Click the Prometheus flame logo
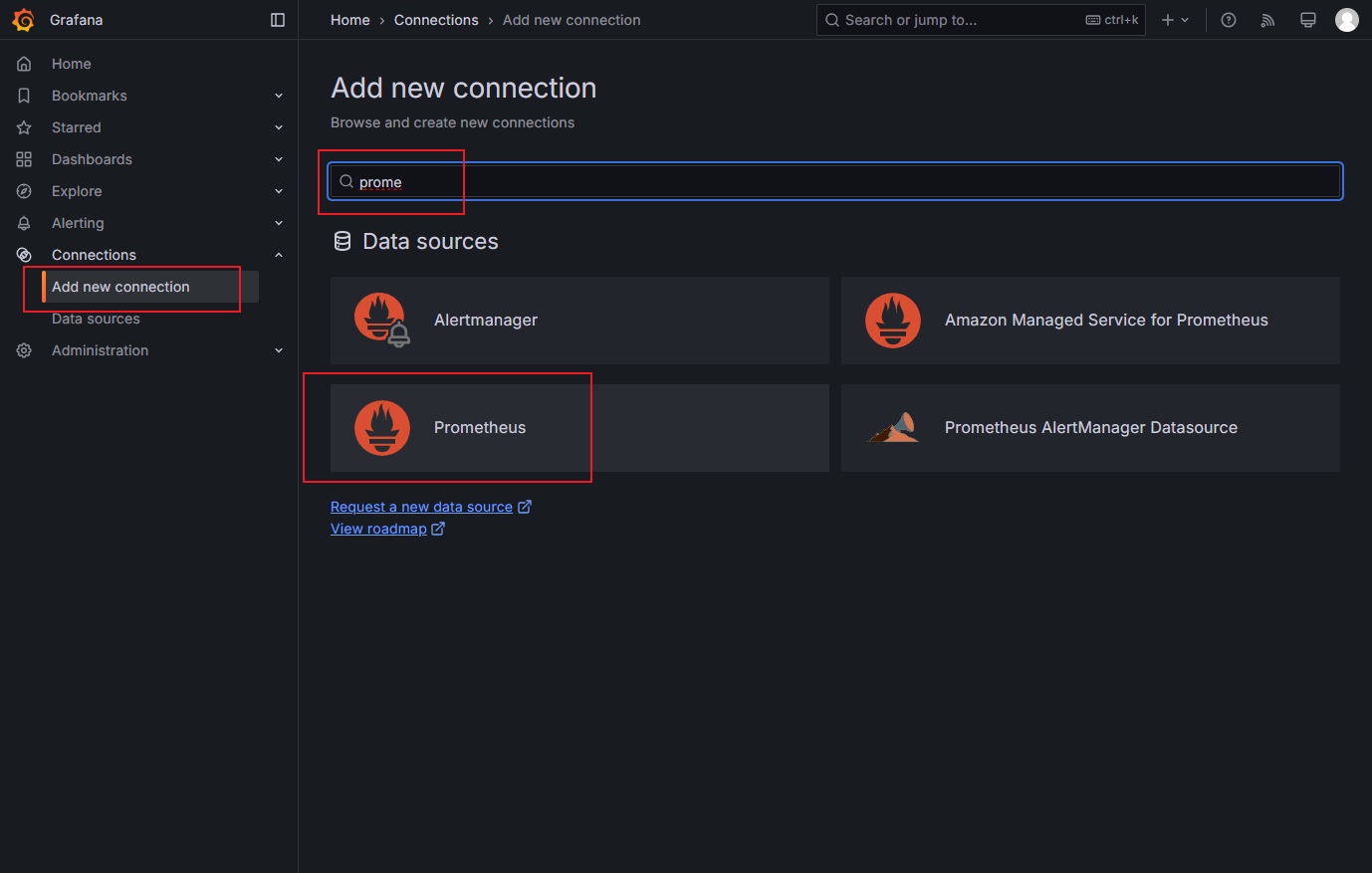1372x873 pixels. click(382, 428)
